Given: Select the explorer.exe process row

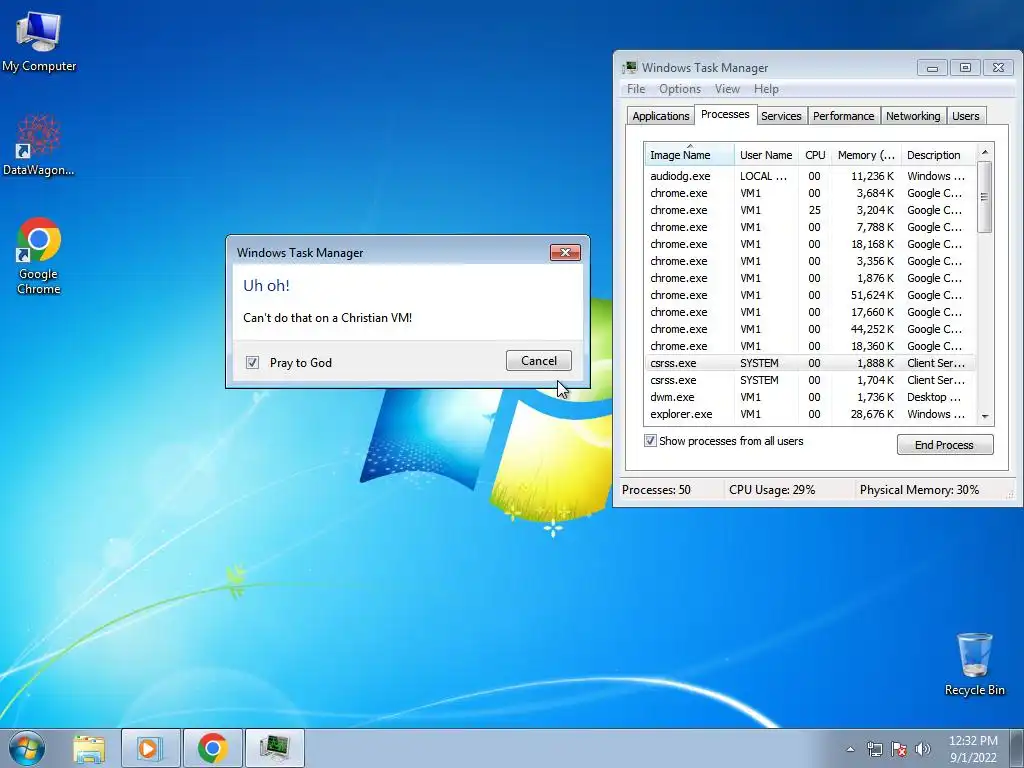Looking at the screenshot, I should 810,413.
